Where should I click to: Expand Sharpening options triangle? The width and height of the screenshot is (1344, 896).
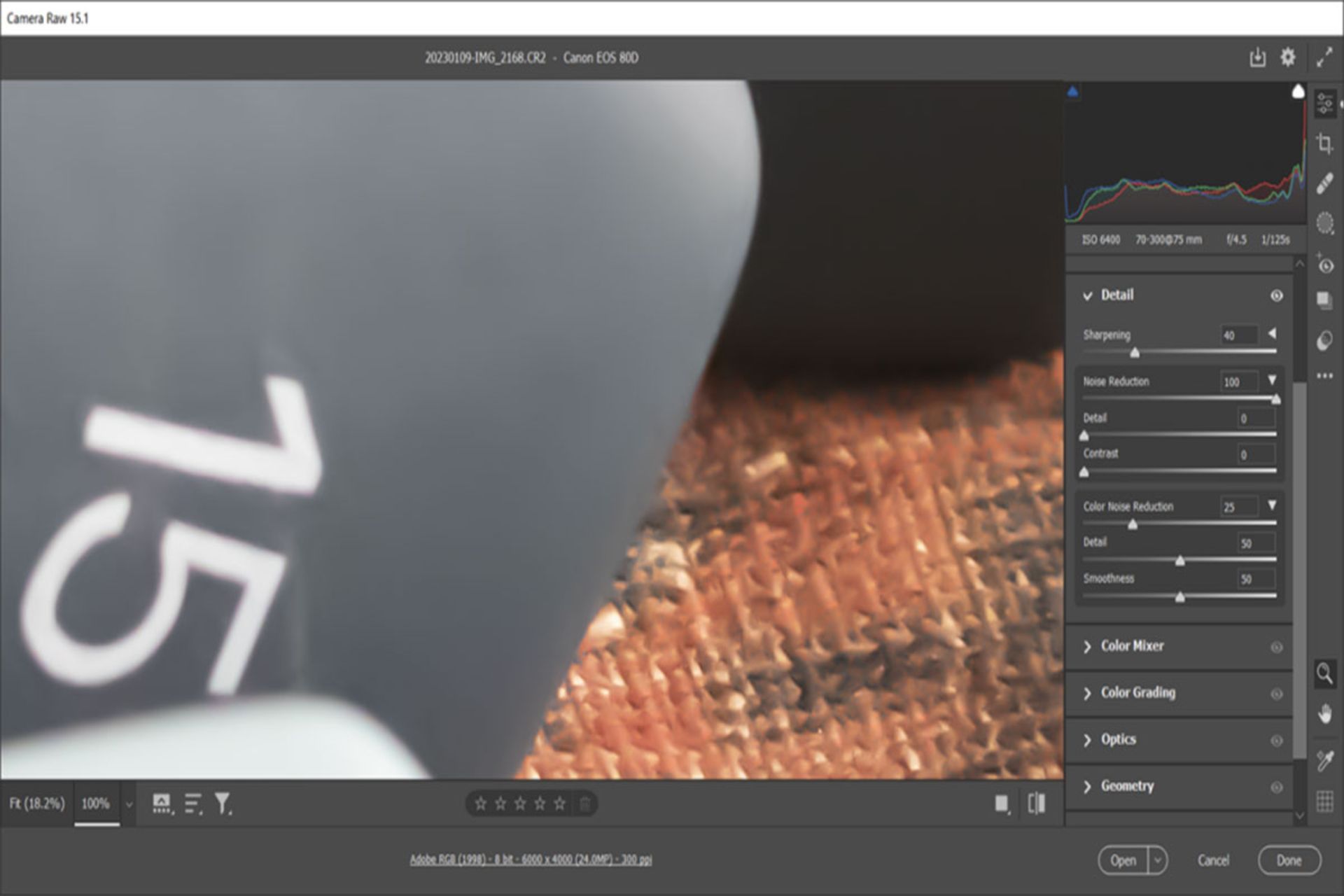tap(1272, 333)
